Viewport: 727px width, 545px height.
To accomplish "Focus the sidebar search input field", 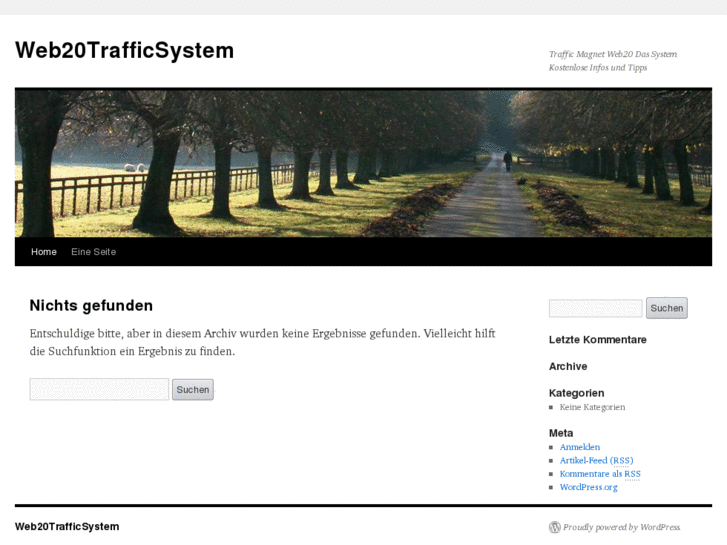I will (595, 308).
